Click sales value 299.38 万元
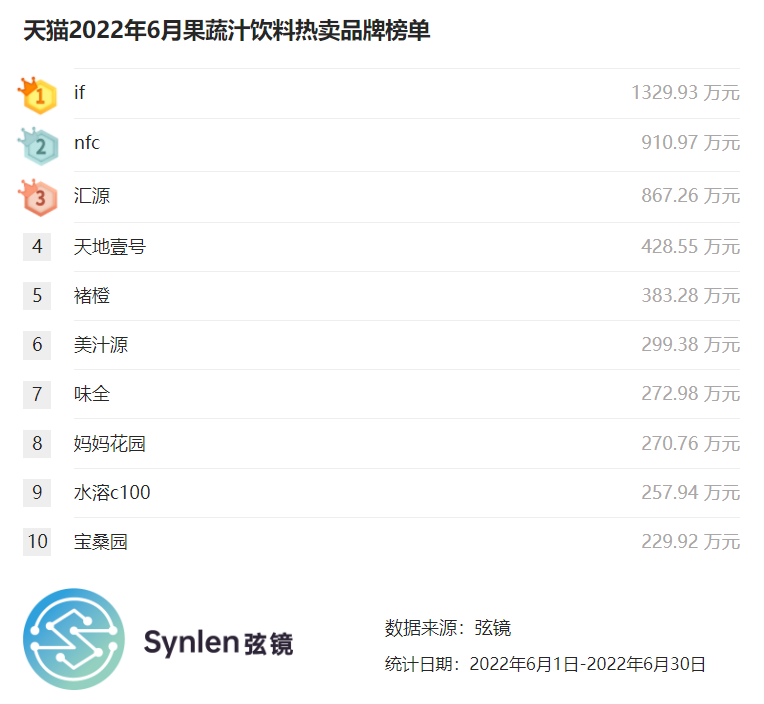This screenshot has width=764, height=704. (690, 345)
